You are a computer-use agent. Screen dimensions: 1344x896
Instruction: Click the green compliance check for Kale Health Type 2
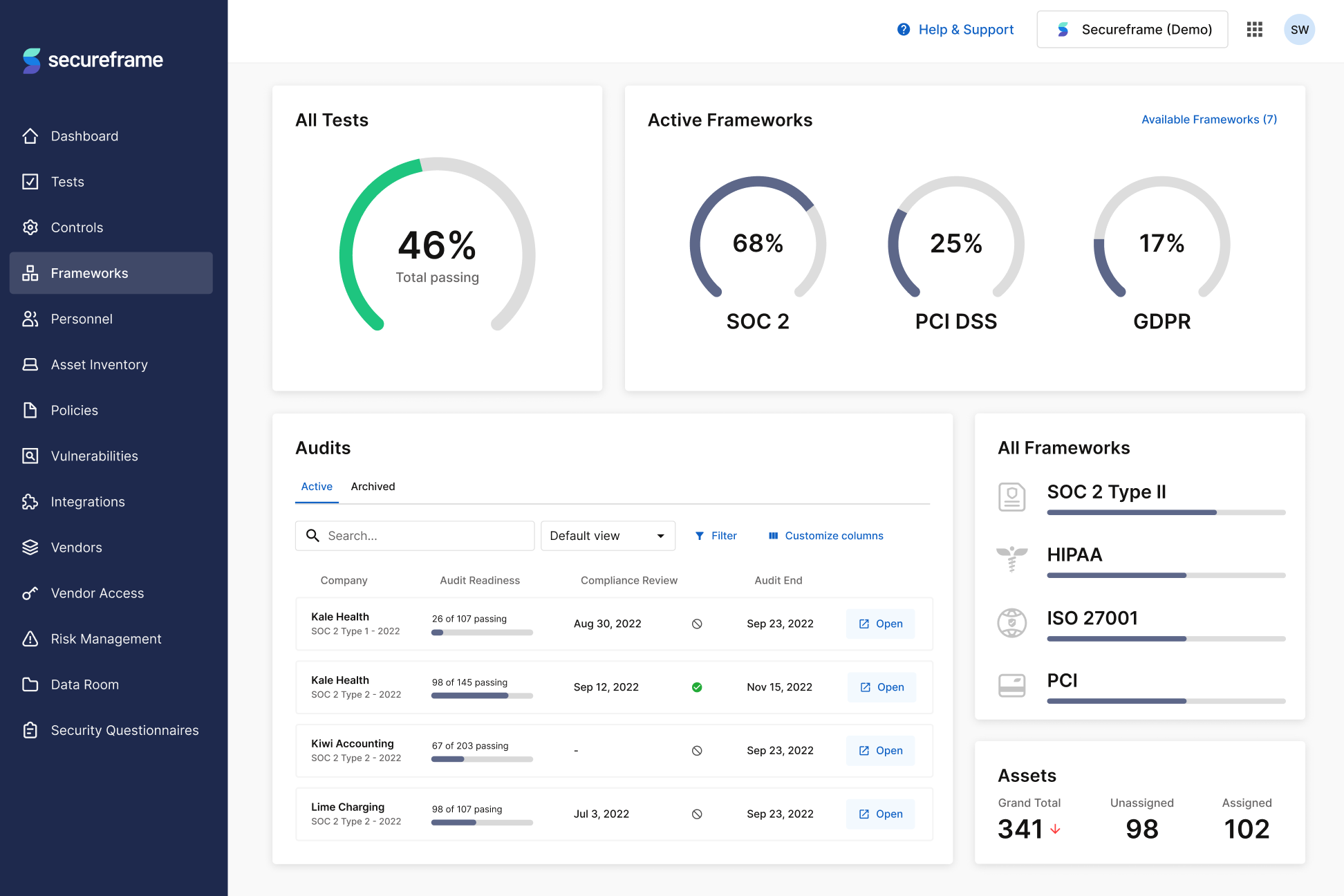tap(697, 687)
